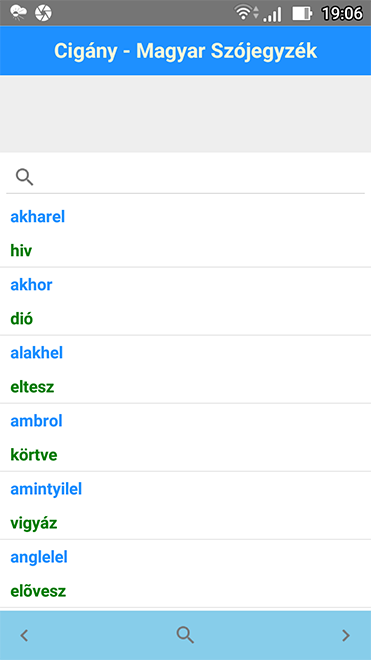The height and width of the screenshot is (660, 371).
Task: Tap the Hungarian translation vigyáz
Action: [34, 524]
